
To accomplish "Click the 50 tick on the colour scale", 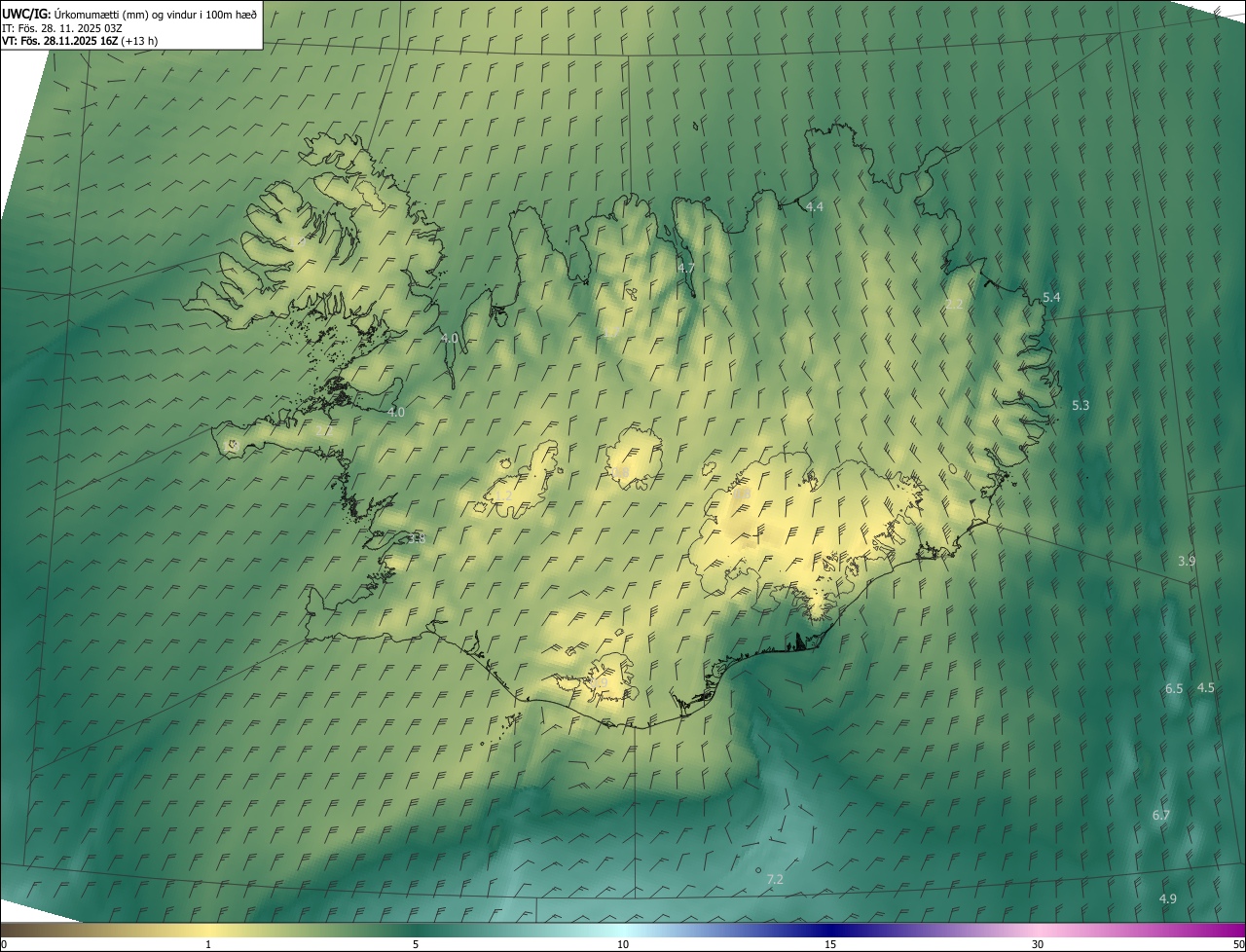I will (1238, 945).
